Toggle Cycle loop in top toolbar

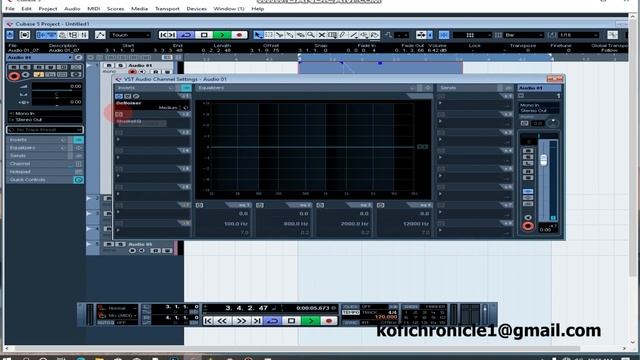tap(187, 35)
